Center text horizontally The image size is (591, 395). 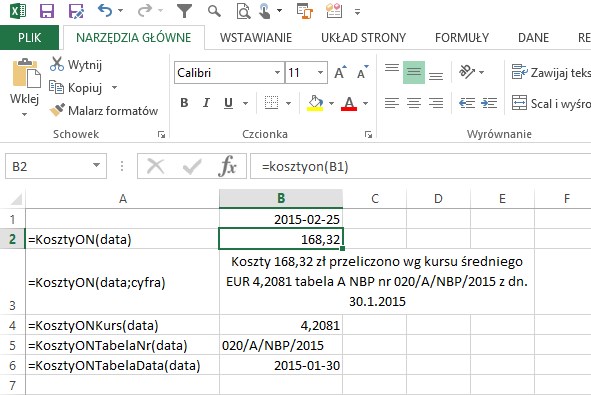(x=414, y=103)
